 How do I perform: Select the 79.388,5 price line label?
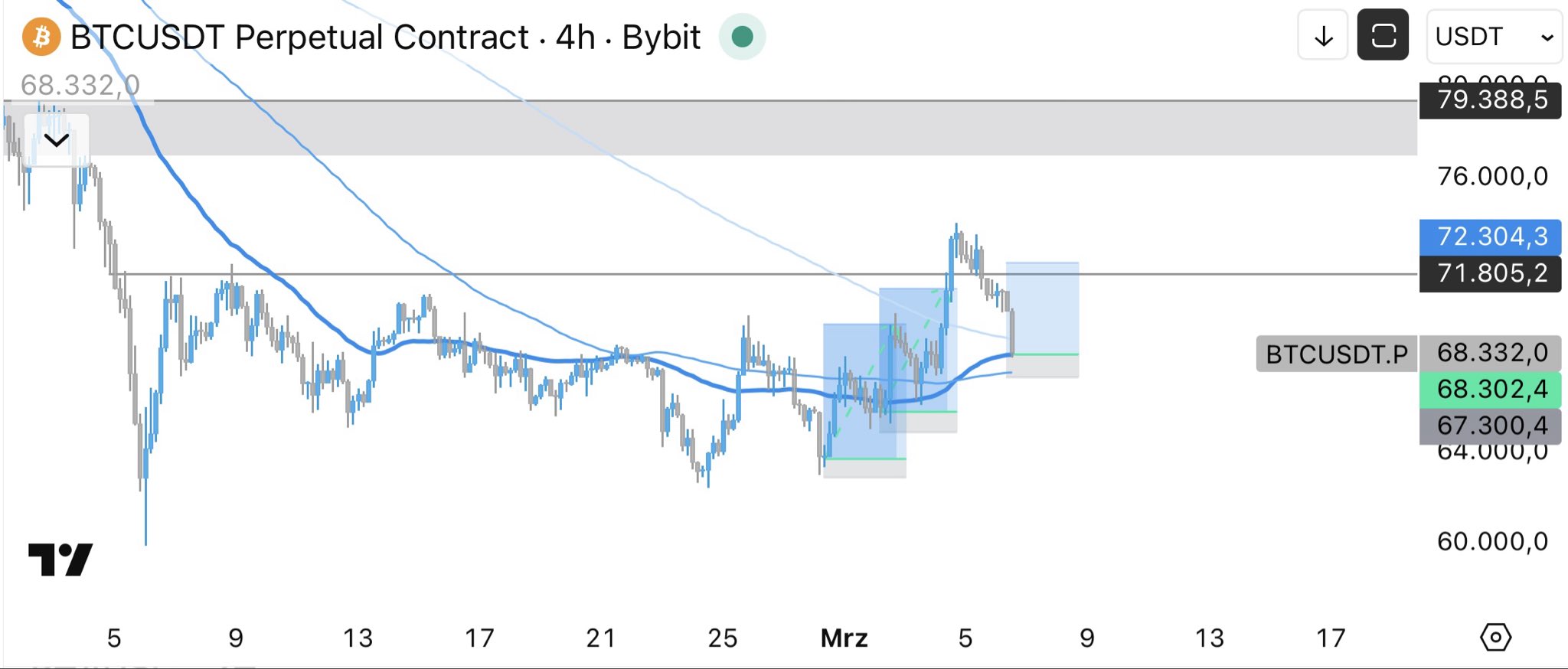tap(1490, 100)
